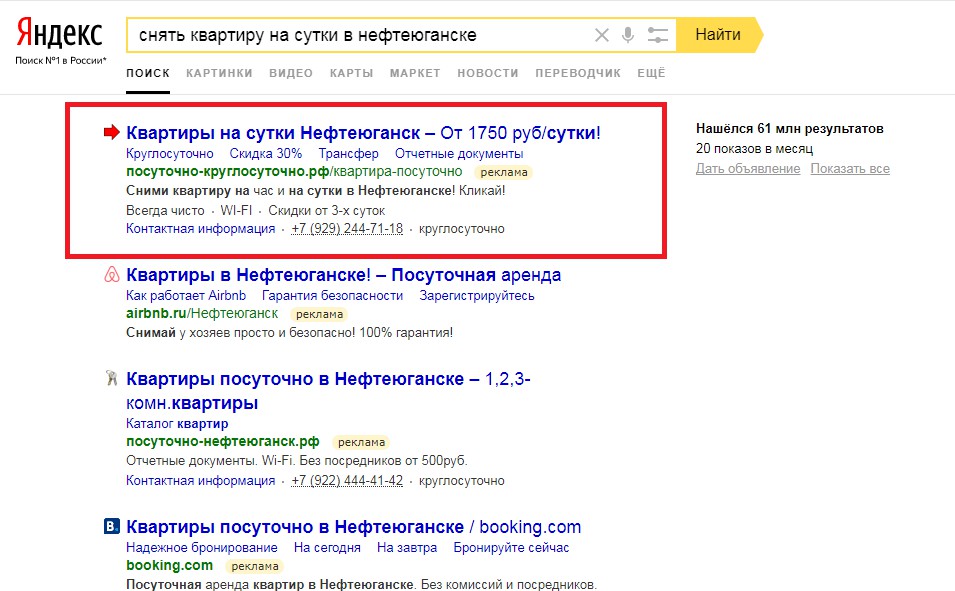
Task: Click the microphone voice search icon
Action: [x=628, y=36]
